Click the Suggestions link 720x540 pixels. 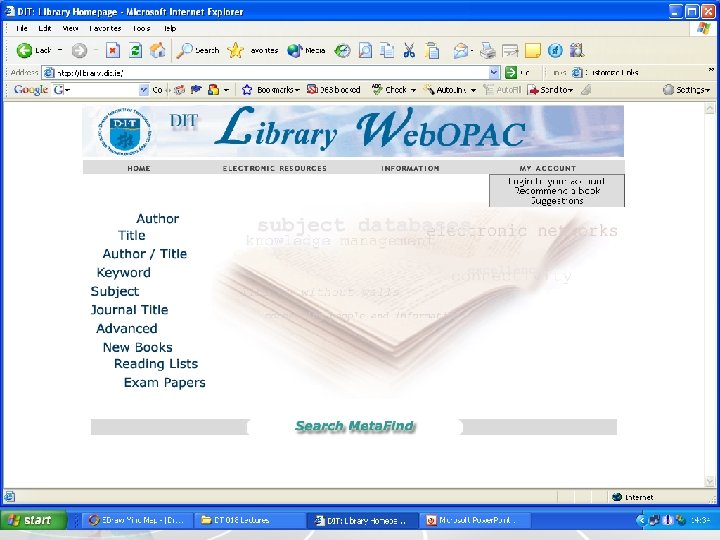coord(557,201)
